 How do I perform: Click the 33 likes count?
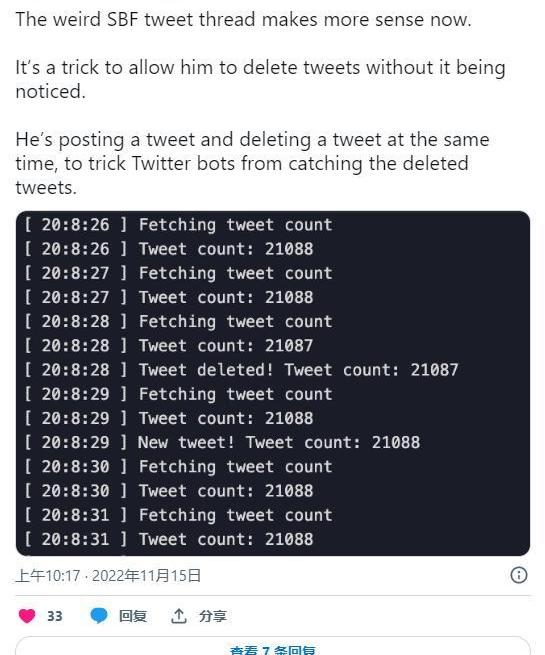55,616
